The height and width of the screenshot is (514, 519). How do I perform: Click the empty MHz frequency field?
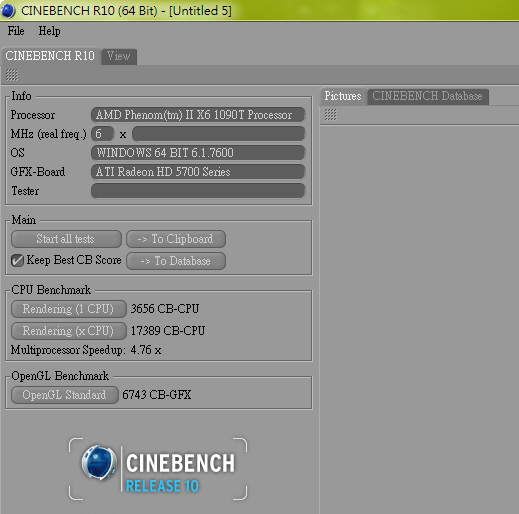tap(219, 134)
